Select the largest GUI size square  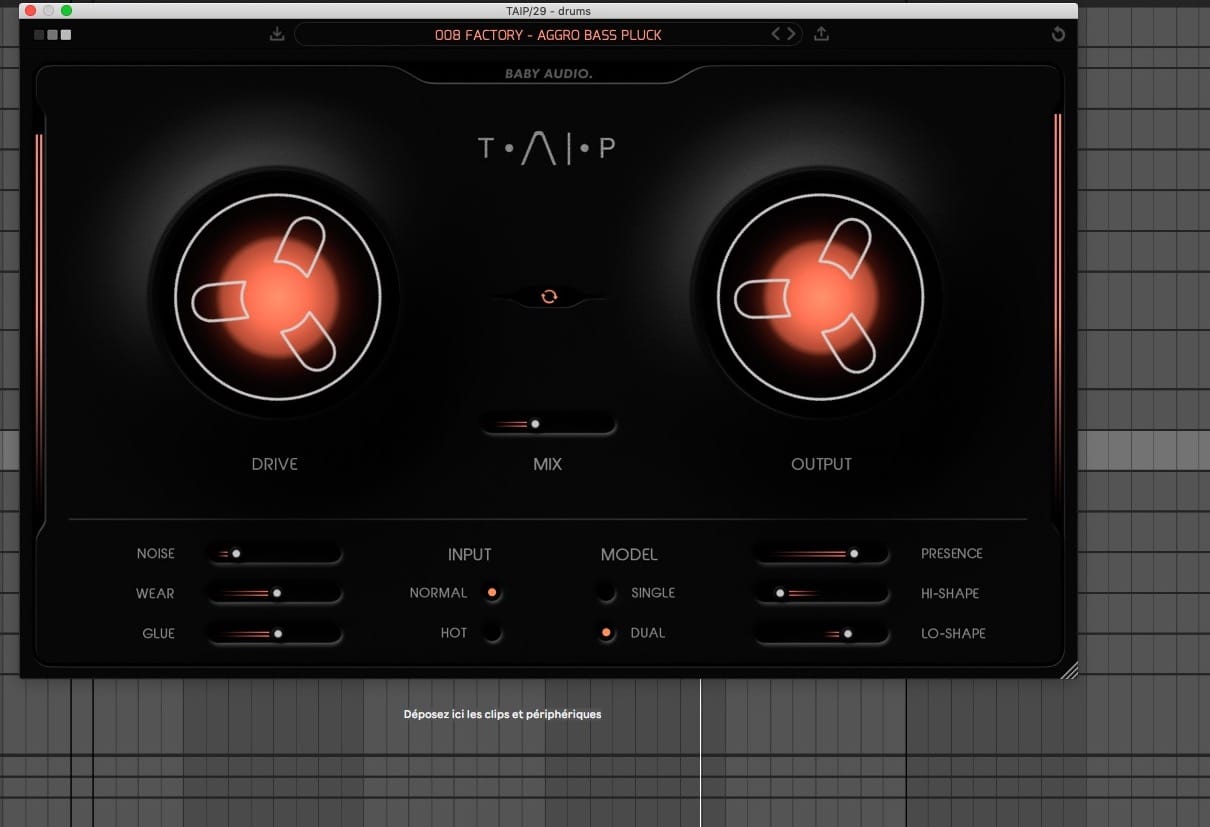[x=66, y=33]
